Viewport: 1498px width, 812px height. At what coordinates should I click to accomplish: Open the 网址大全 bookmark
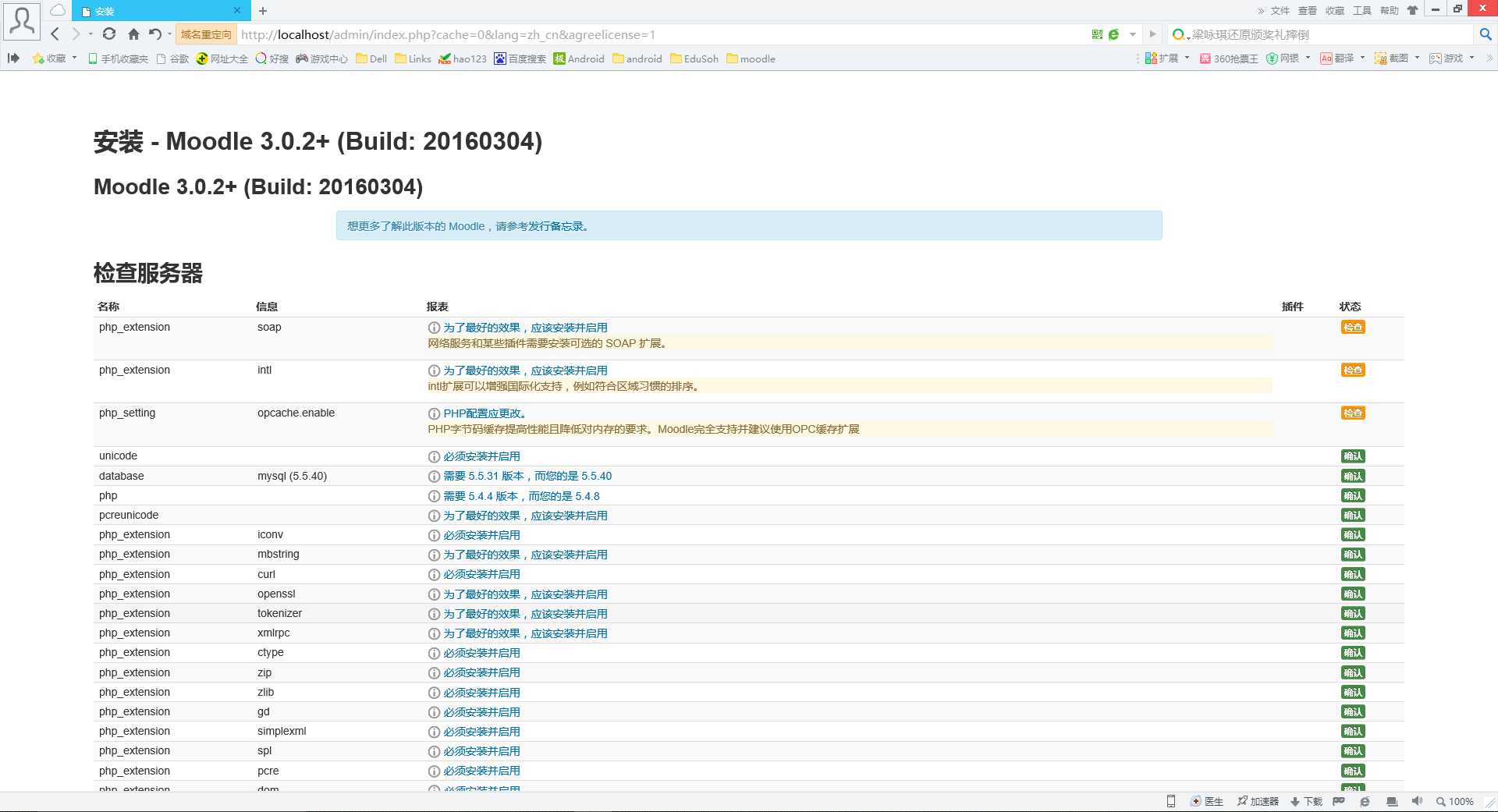coord(222,59)
